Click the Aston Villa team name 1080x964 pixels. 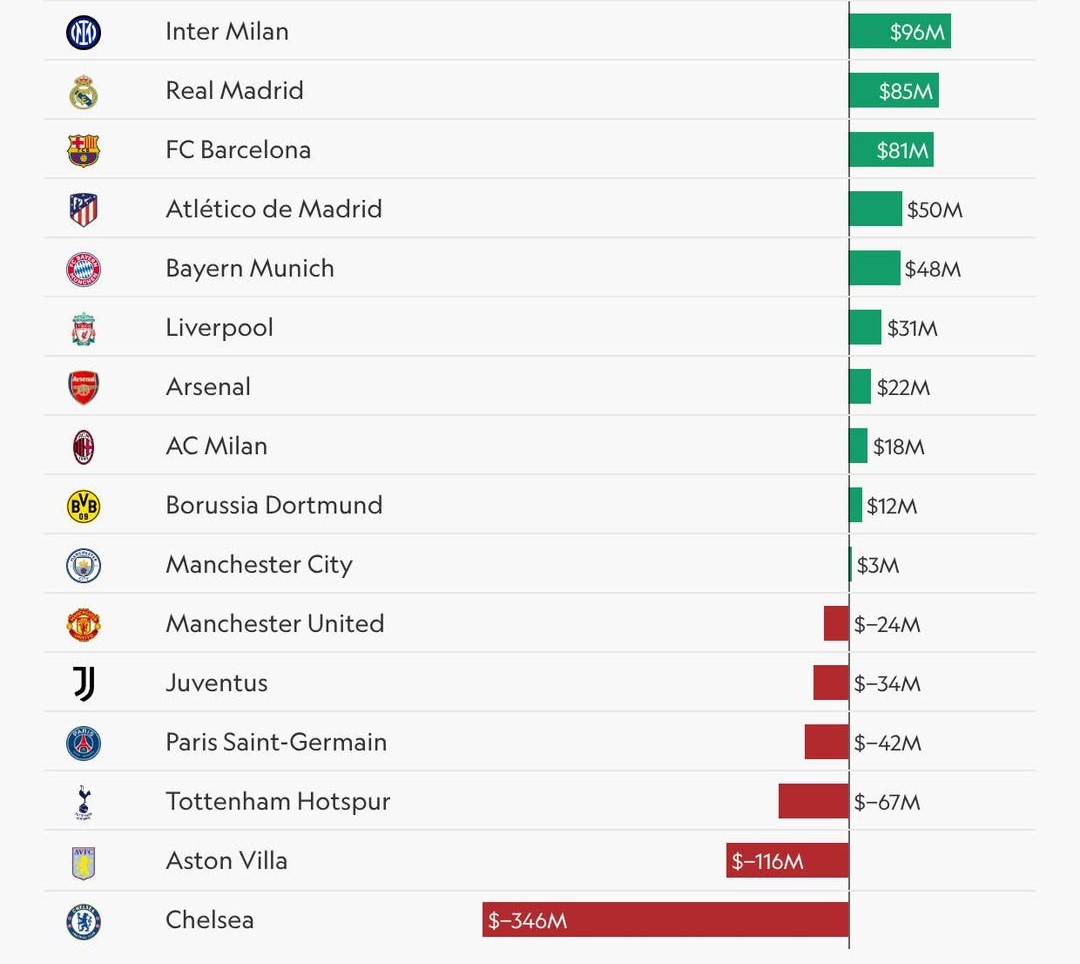click(x=226, y=861)
